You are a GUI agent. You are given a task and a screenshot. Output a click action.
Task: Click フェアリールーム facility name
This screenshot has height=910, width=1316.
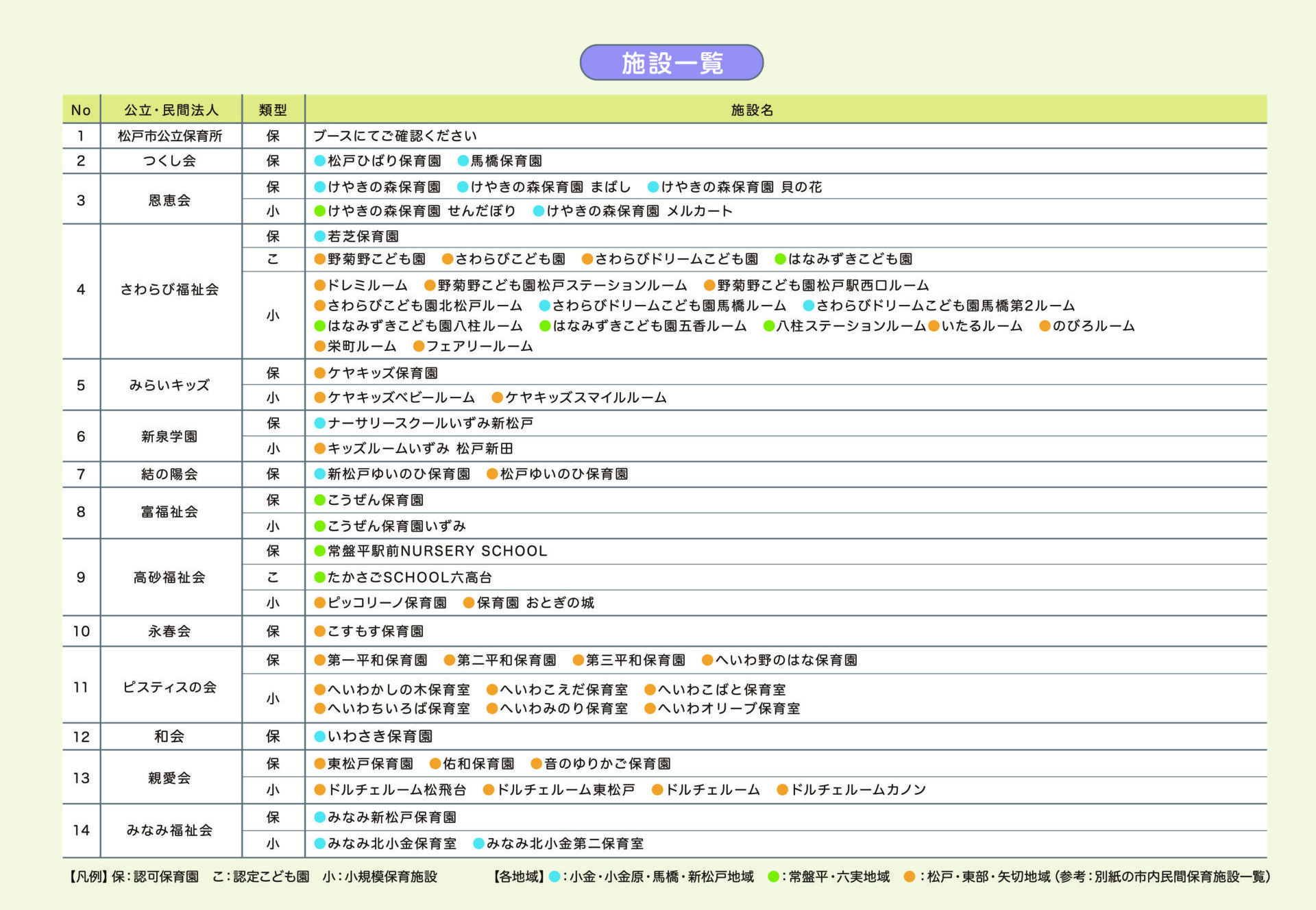pyautogui.click(x=480, y=346)
